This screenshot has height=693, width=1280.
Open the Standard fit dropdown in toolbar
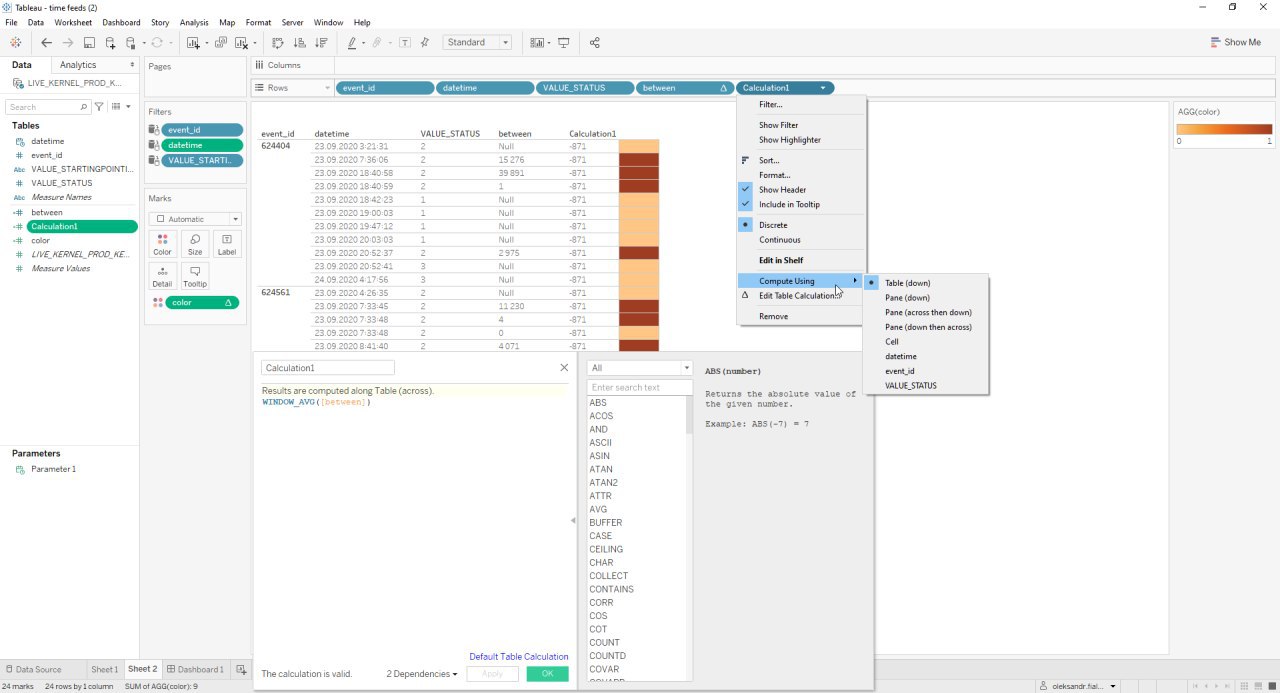(477, 43)
